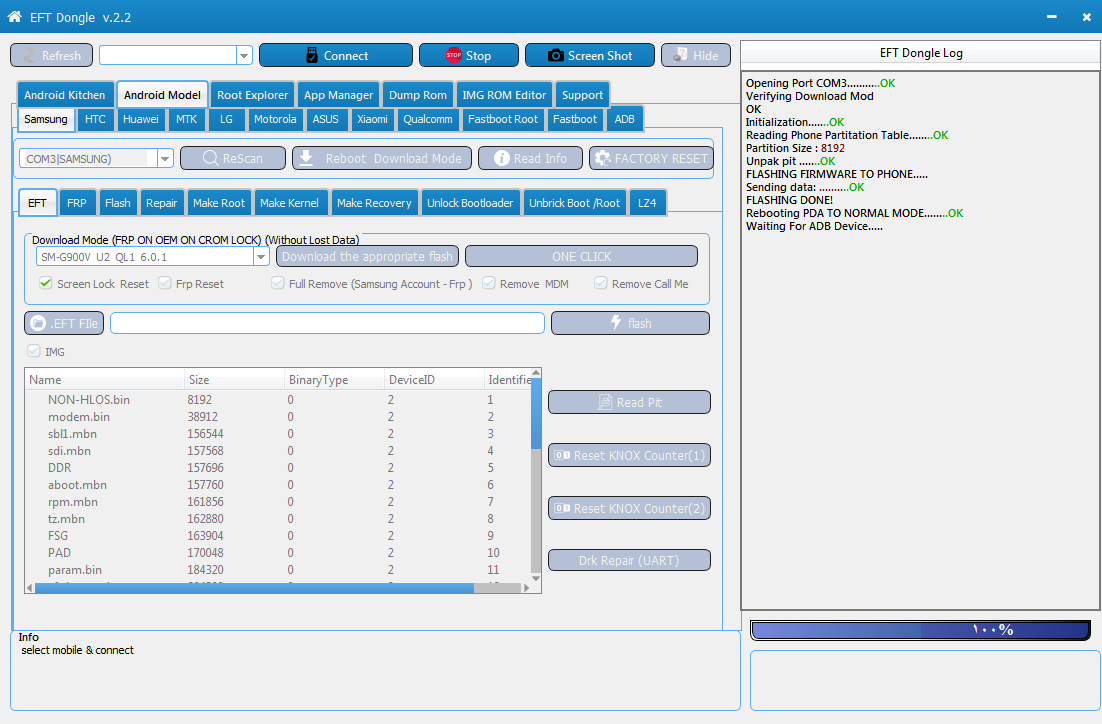This screenshot has width=1102, height=724.
Task: Toggle Remove Call Me checkbox
Action: [x=601, y=283]
